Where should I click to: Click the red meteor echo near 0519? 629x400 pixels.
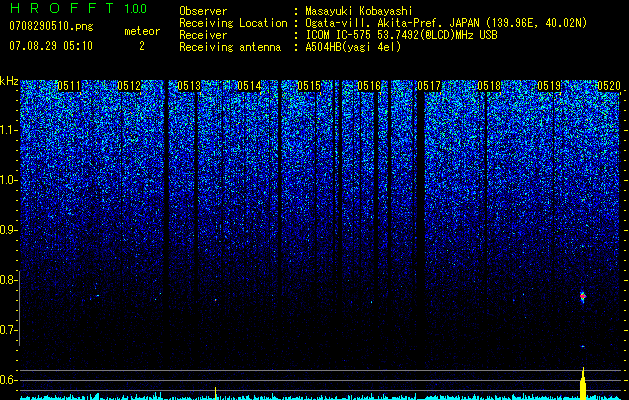tap(583, 296)
